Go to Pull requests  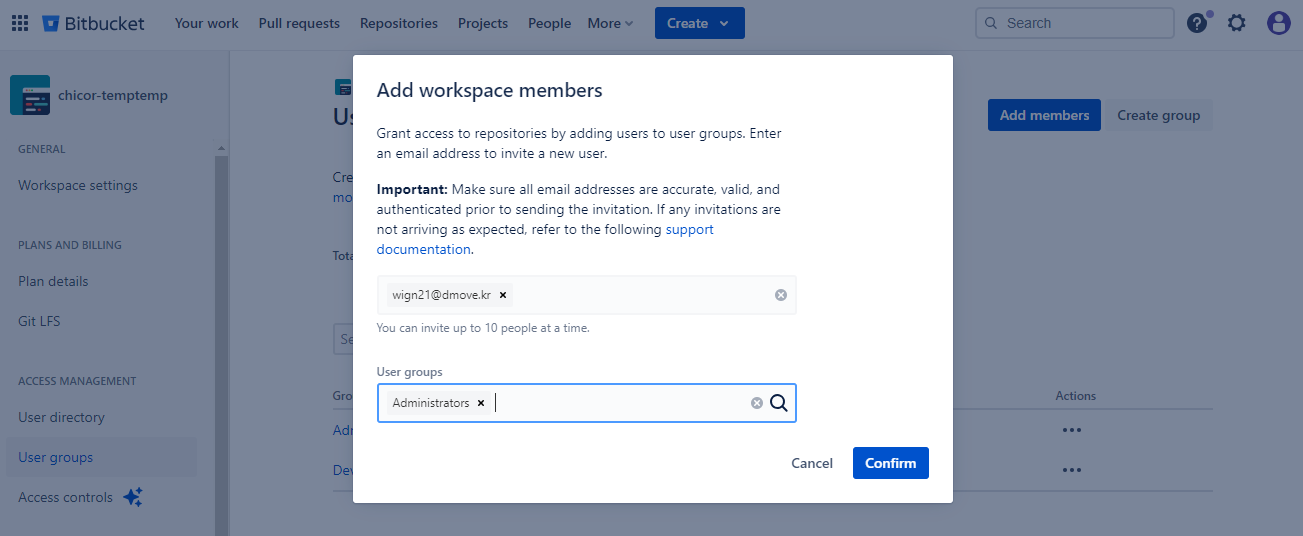pyautogui.click(x=299, y=23)
